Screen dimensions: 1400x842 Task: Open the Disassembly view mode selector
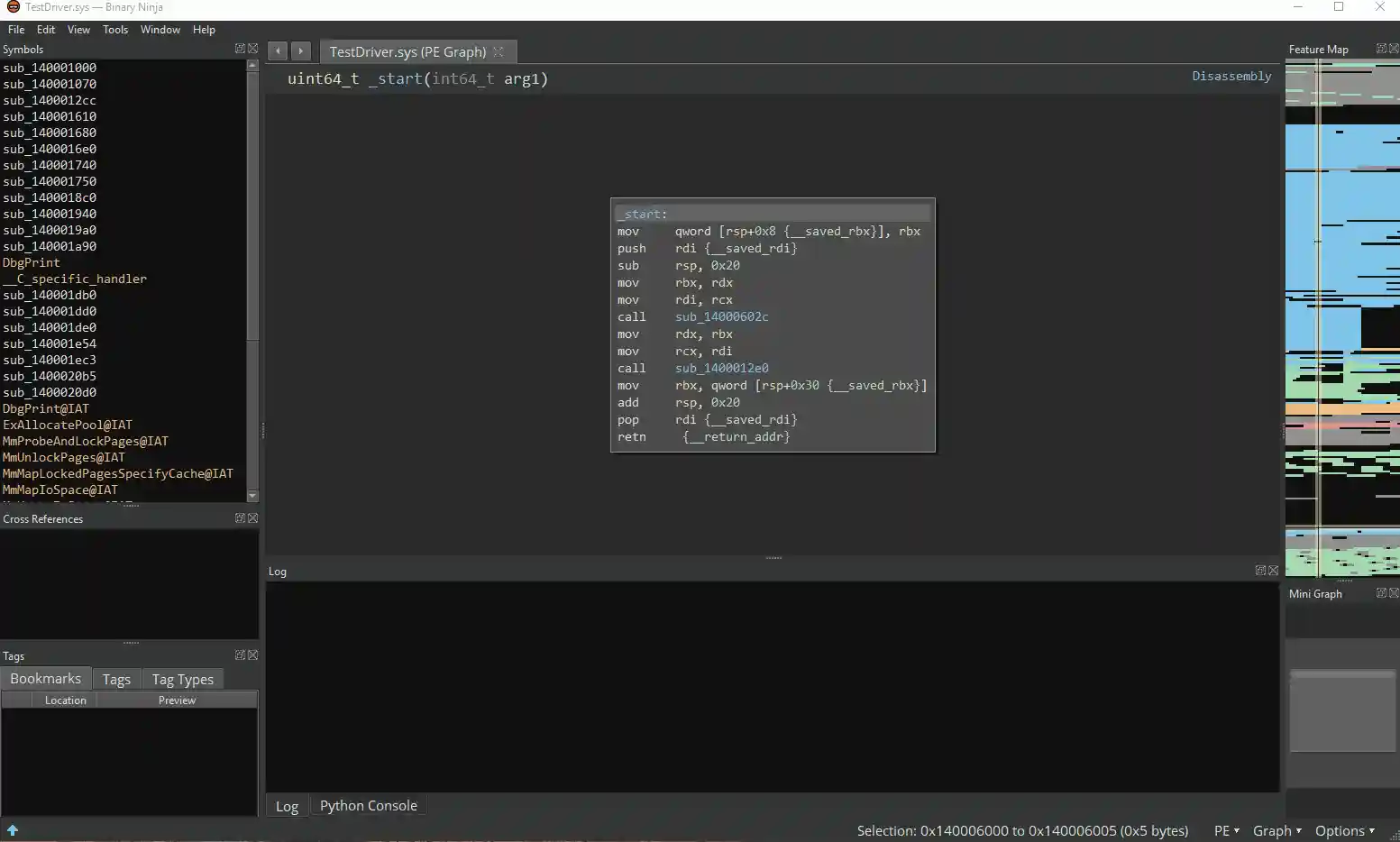(1231, 76)
